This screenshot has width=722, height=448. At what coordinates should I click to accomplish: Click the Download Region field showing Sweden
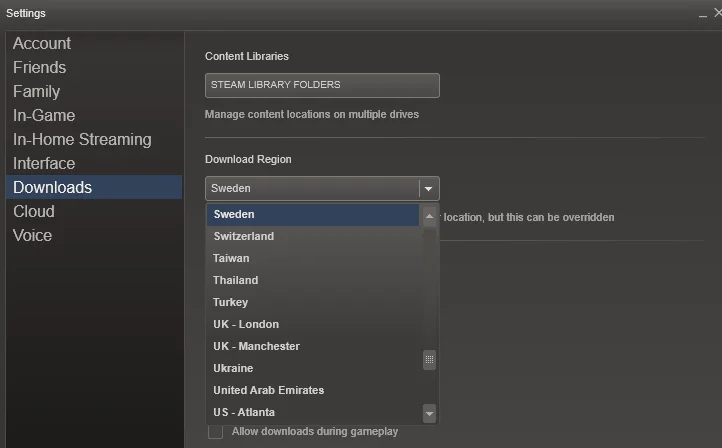tap(322, 188)
